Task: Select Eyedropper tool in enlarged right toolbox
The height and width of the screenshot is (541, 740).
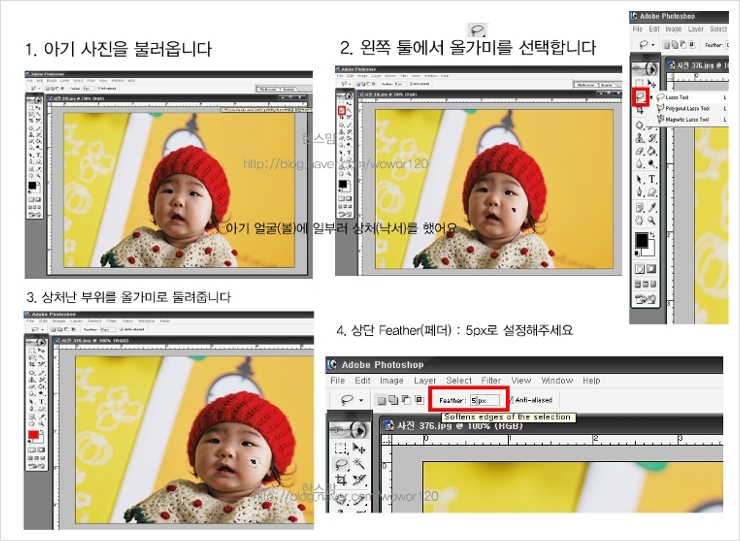Action: pyautogui.click(x=653, y=207)
